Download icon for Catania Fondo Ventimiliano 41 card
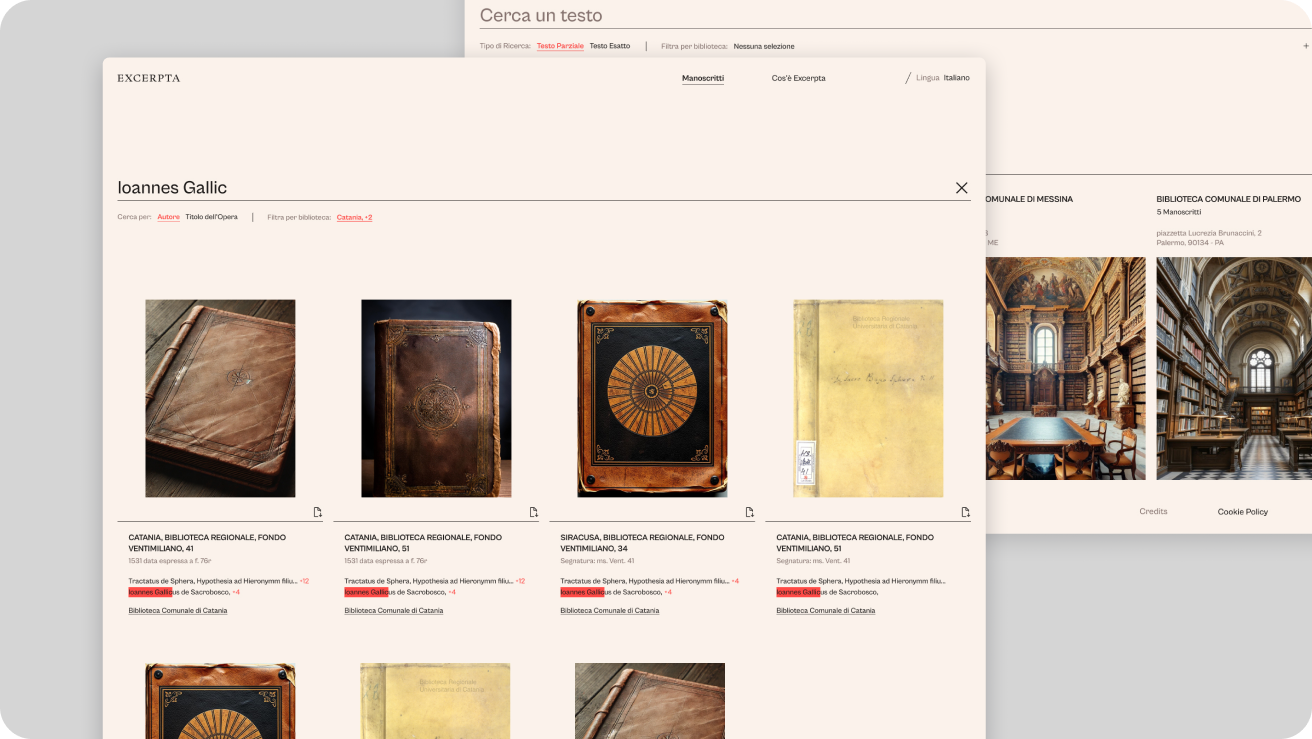Image resolution: width=1312 pixels, height=739 pixels. click(318, 512)
